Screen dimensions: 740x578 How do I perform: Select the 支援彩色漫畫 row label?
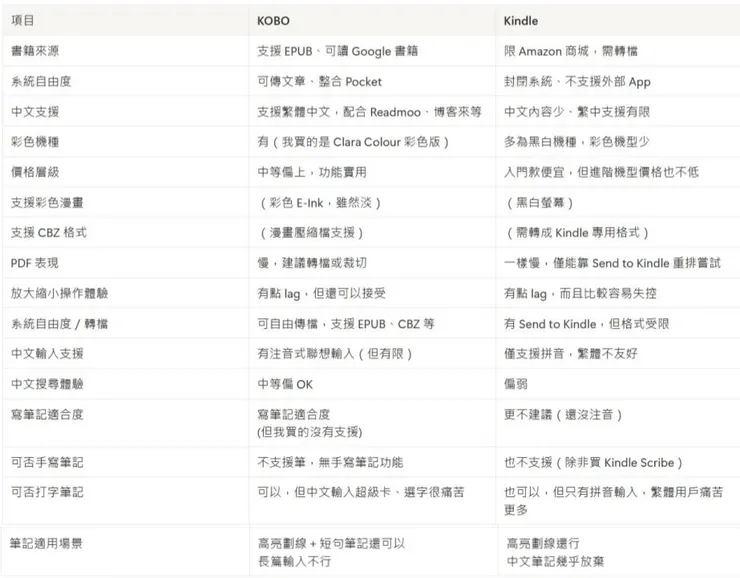coord(47,202)
